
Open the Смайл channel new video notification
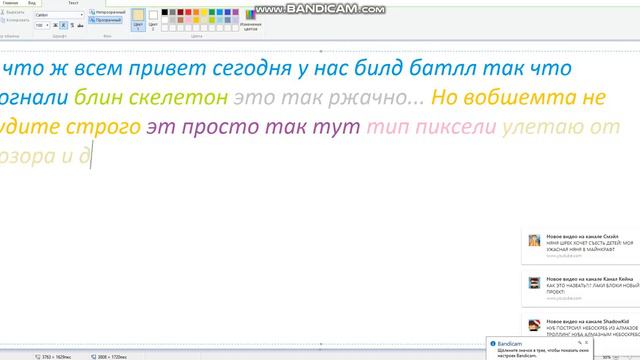pos(581,247)
